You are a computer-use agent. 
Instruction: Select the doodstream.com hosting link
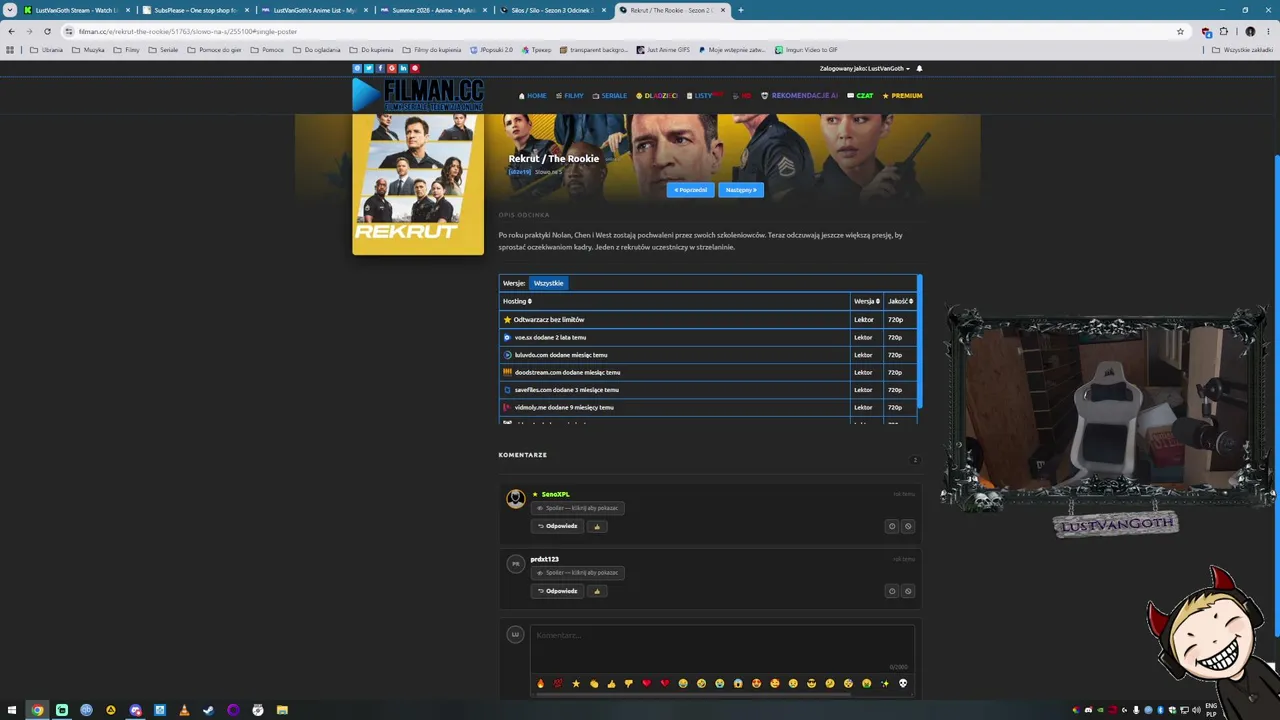[x=567, y=373]
